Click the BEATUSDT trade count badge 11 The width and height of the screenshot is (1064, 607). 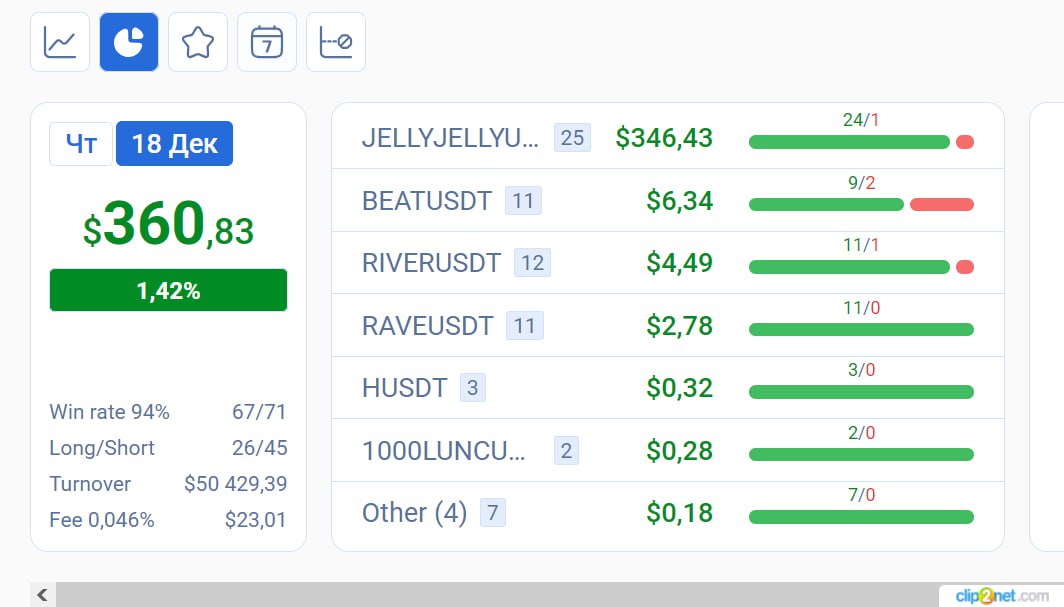pyautogui.click(x=523, y=201)
